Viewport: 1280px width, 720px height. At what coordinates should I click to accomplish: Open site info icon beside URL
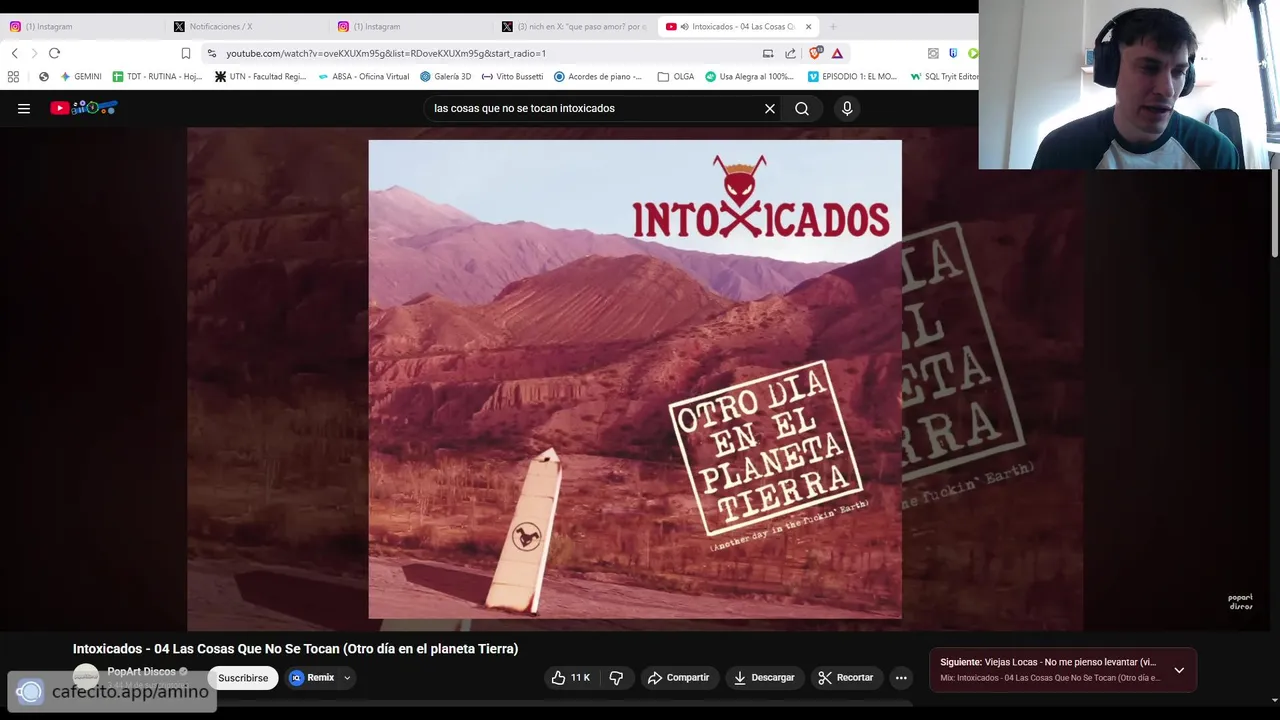click(x=211, y=53)
